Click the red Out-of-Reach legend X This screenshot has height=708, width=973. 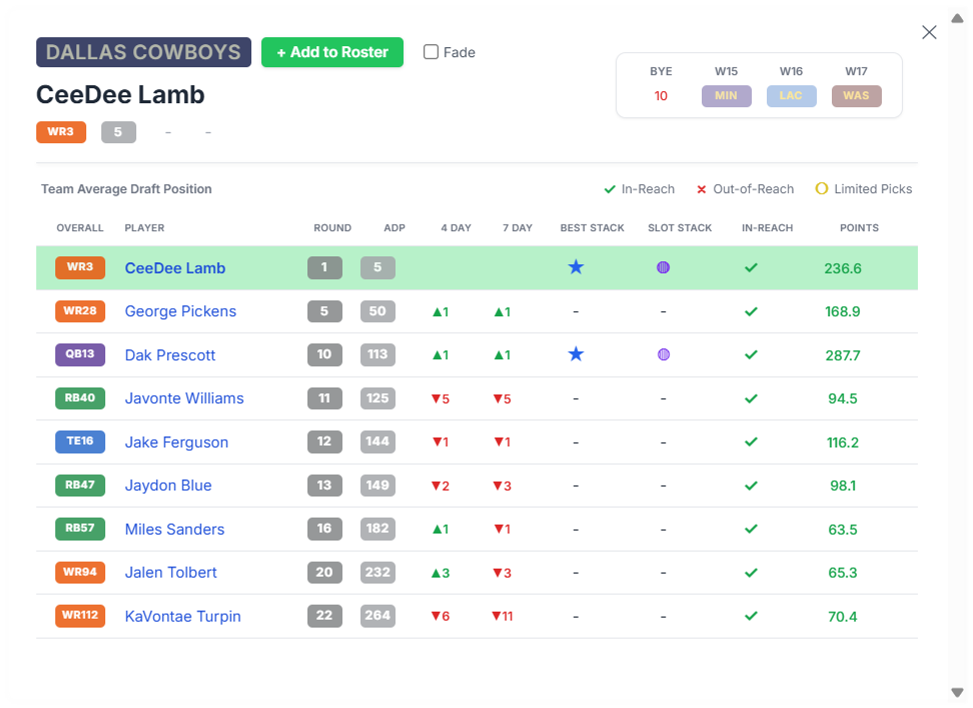pyautogui.click(x=701, y=189)
